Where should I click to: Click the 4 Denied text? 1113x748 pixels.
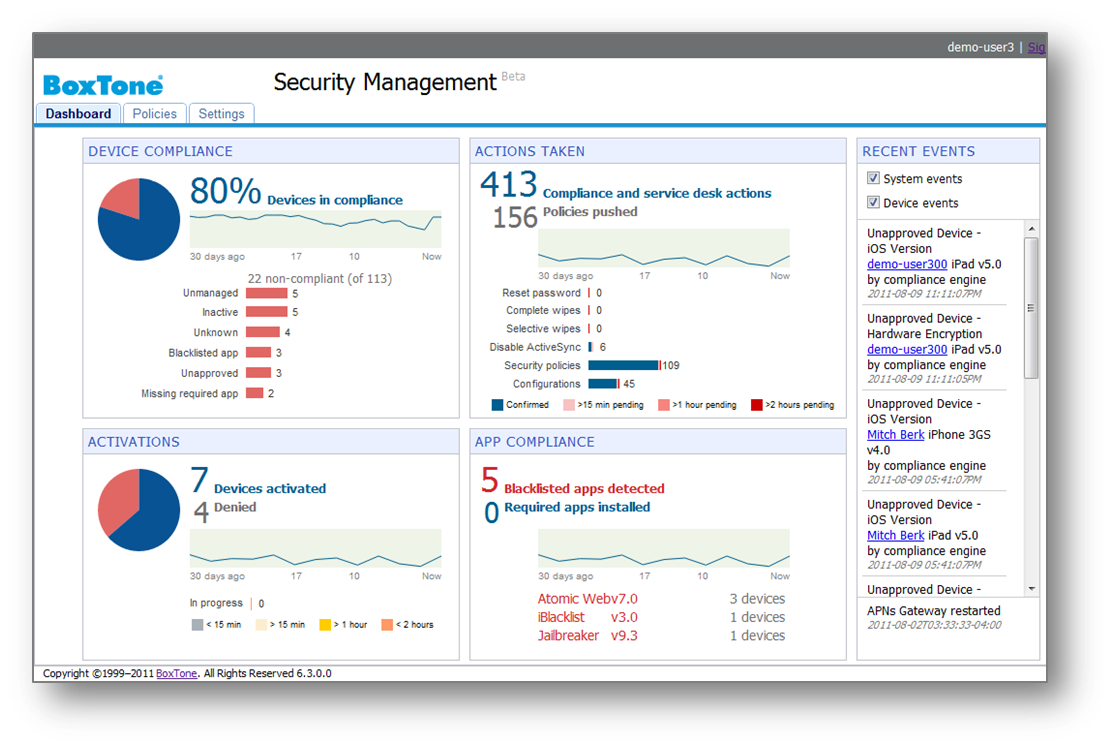click(x=225, y=511)
